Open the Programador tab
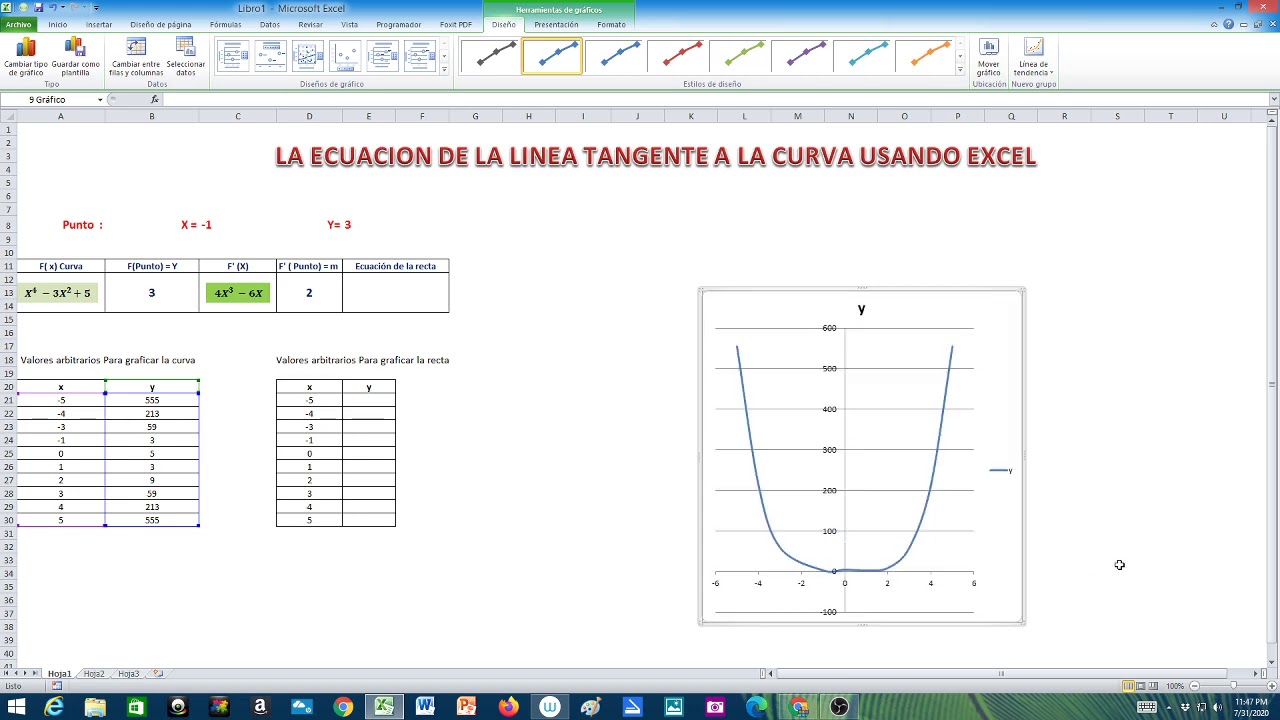The height and width of the screenshot is (720, 1280). point(398,24)
